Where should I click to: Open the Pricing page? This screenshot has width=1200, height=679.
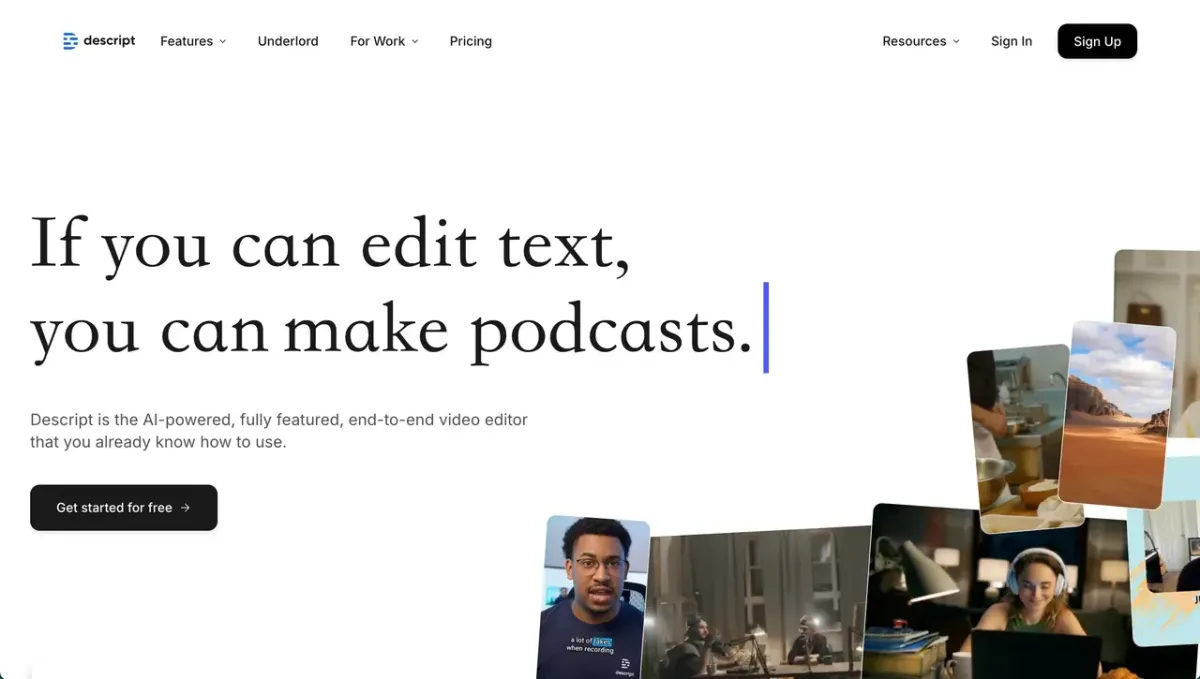click(471, 41)
